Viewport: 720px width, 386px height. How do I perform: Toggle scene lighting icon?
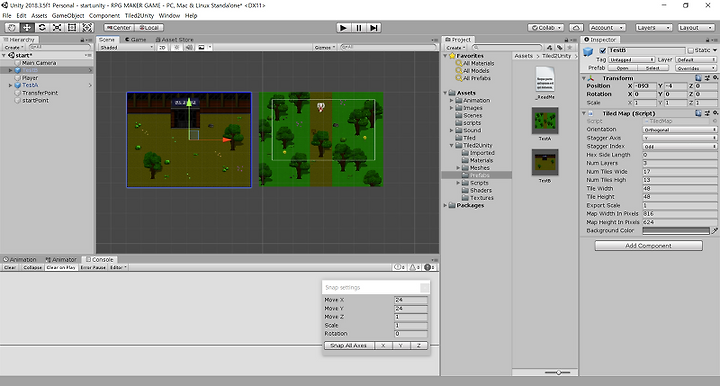click(177, 47)
